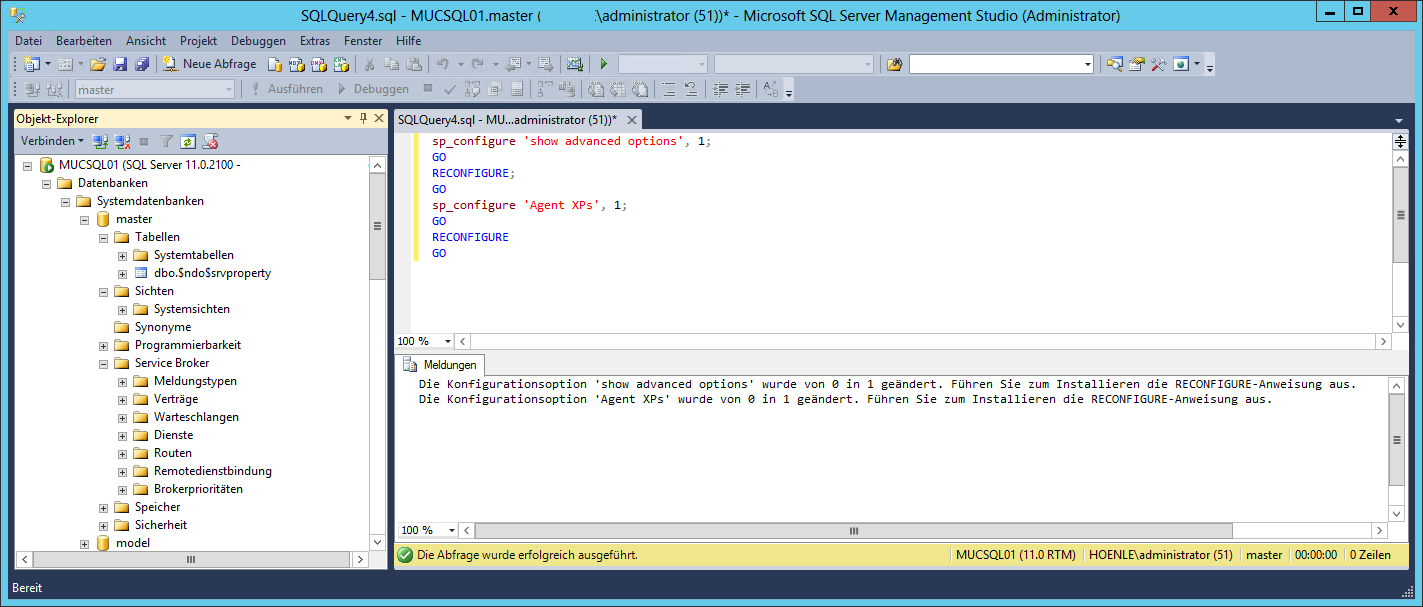Open the Debuggen menu
Image resolution: width=1423 pixels, height=607 pixels.
pyautogui.click(x=258, y=41)
